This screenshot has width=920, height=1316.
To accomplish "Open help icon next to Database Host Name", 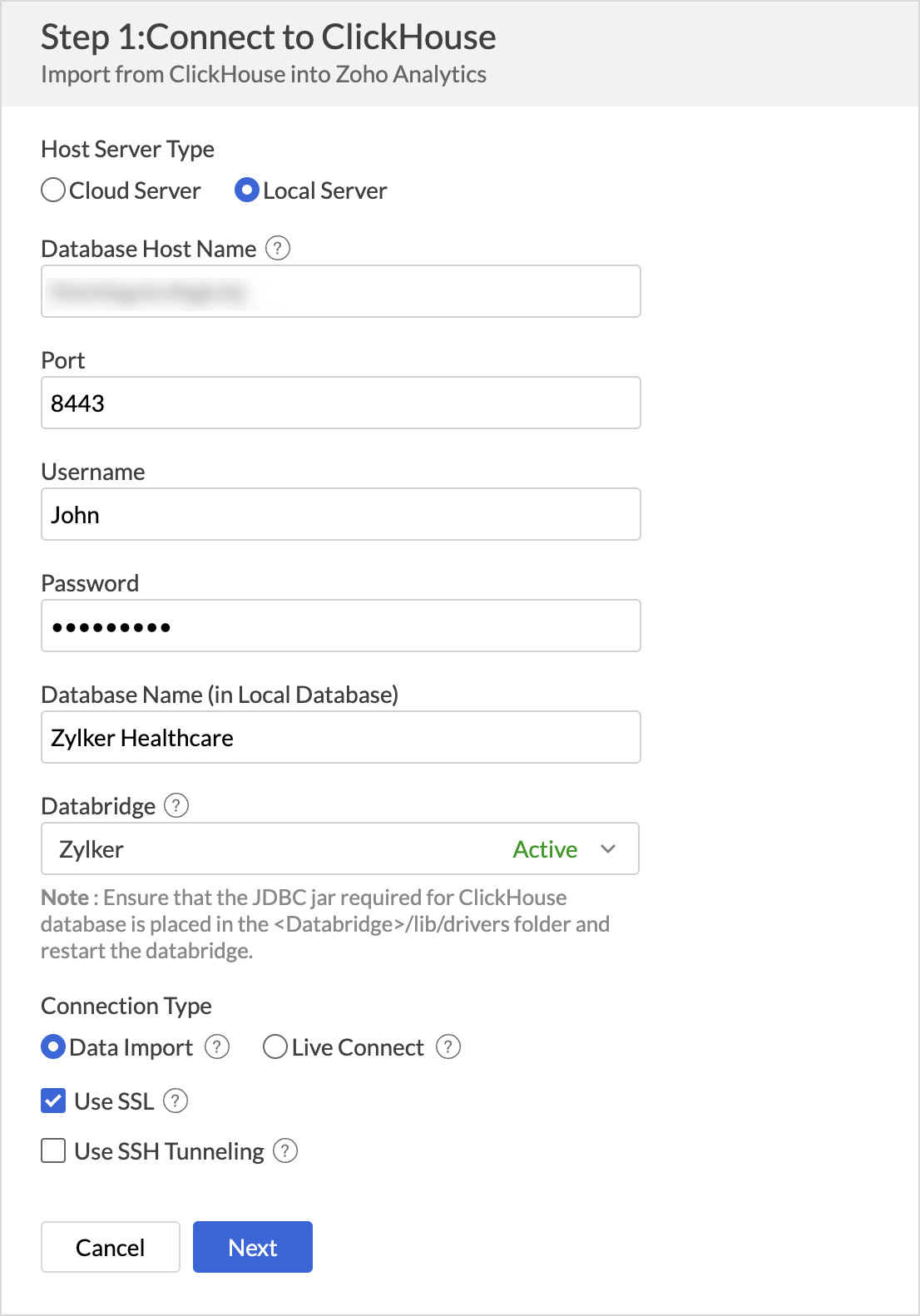I will click(x=278, y=248).
